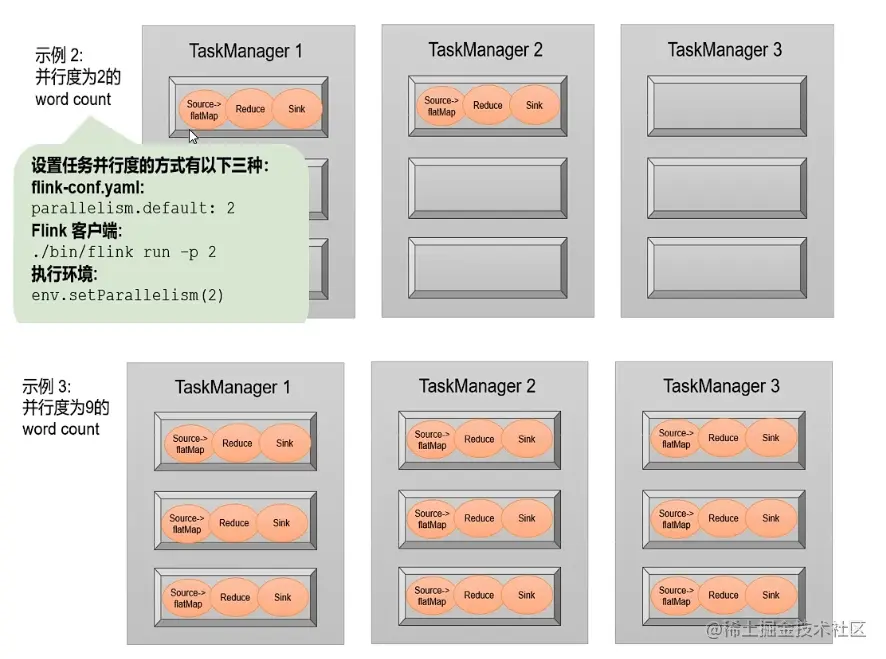The width and height of the screenshot is (886, 659).
Task: Select empty bottom slot of example 2 TaskManager 2
Action: tap(488, 268)
